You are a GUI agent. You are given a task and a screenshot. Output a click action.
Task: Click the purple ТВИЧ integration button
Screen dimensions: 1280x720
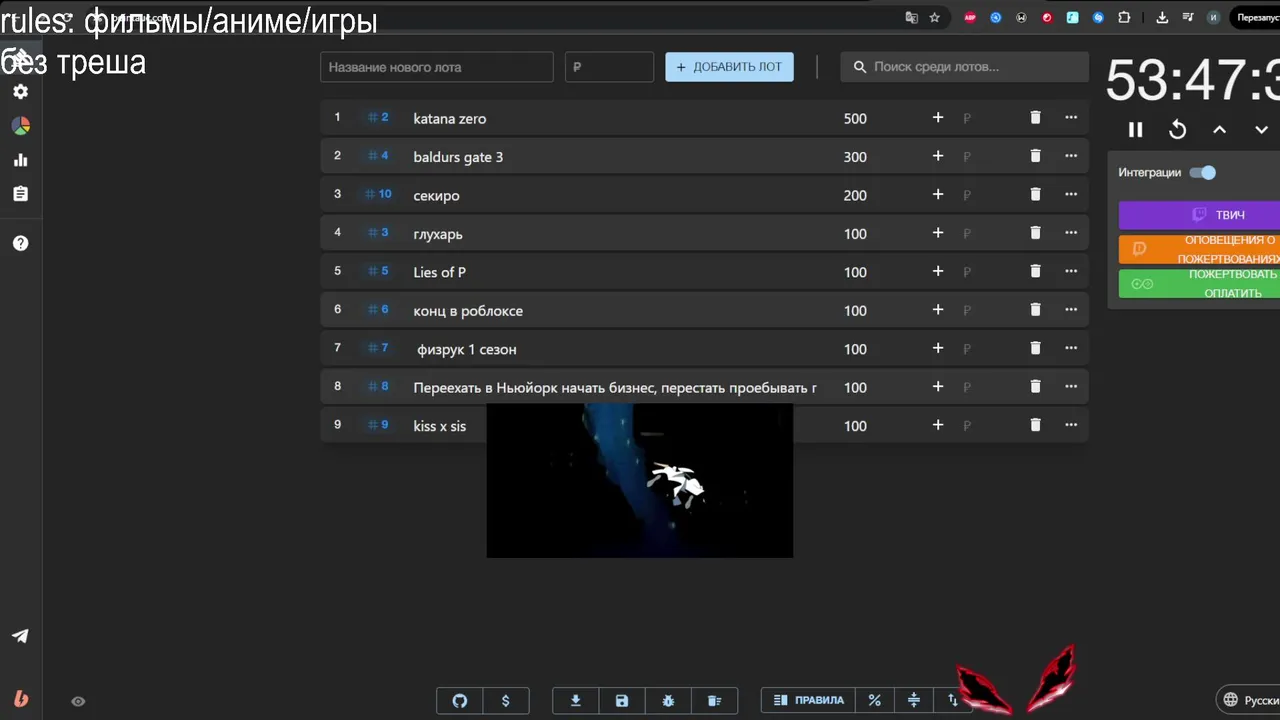(1199, 215)
